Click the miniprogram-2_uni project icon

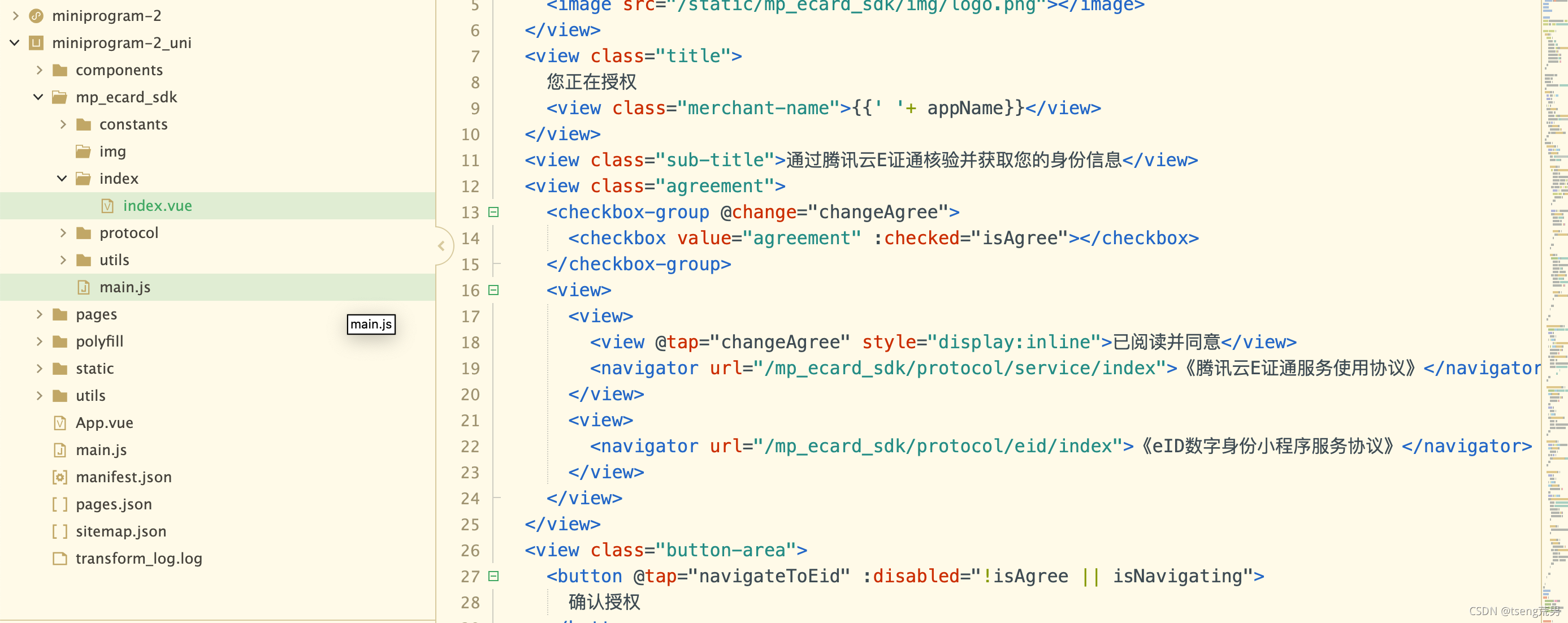tap(37, 43)
